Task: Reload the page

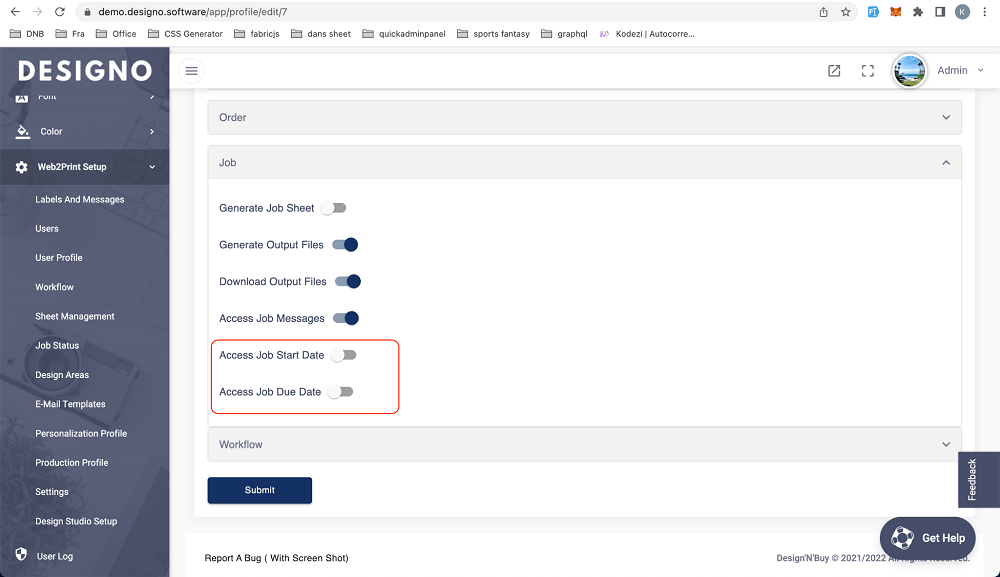Action: [x=59, y=11]
